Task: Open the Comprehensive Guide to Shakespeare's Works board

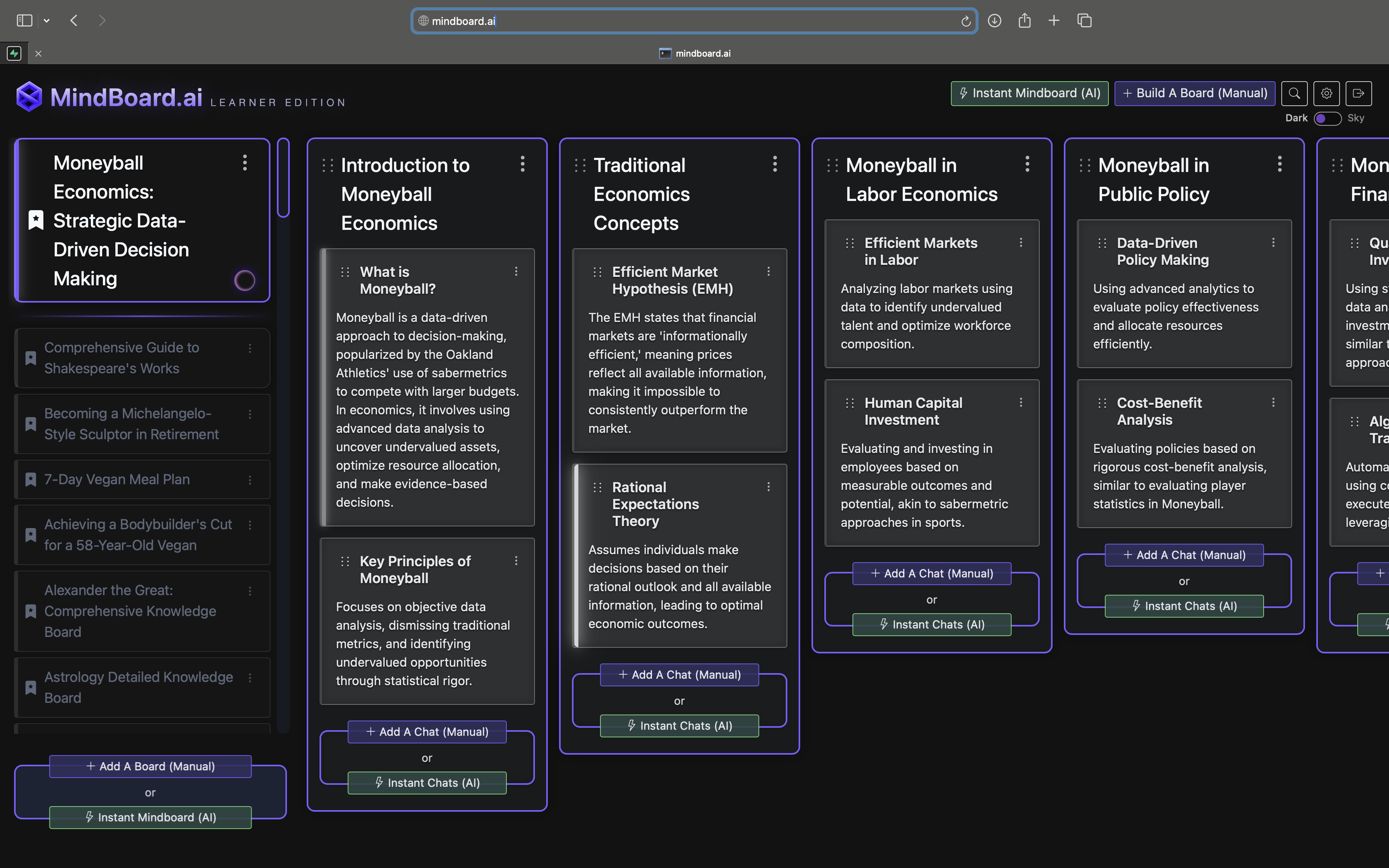Action: 122,358
